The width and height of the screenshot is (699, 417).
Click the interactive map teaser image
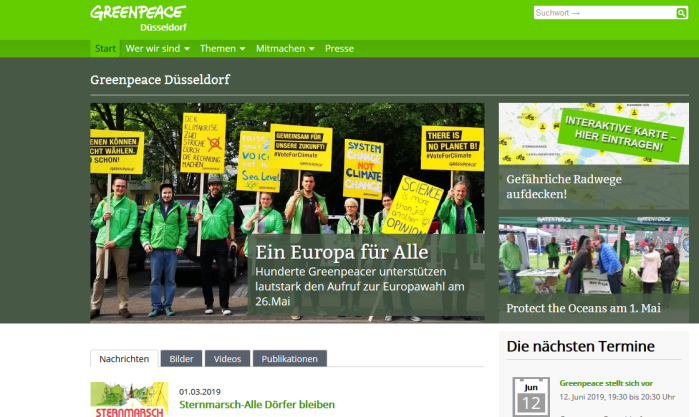593,134
